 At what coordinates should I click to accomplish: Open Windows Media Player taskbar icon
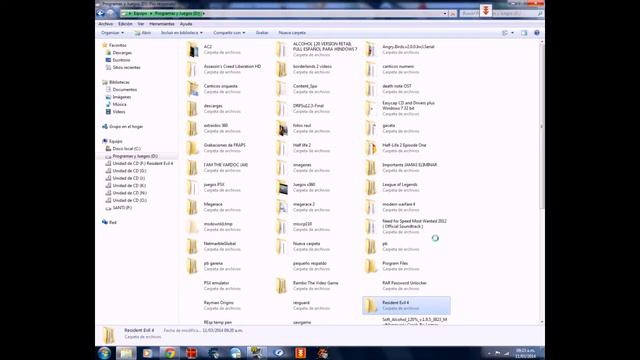click(148, 353)
